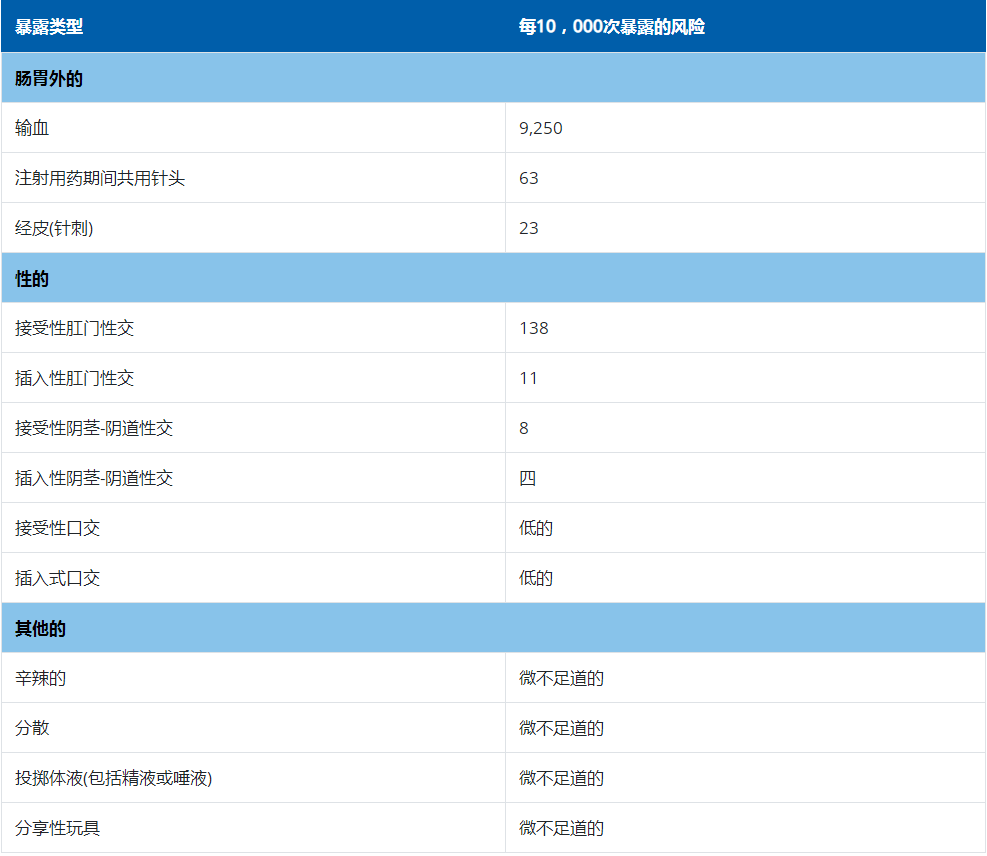987x856 pixels.
Task: Select the value 63
Action: point(529,178)
